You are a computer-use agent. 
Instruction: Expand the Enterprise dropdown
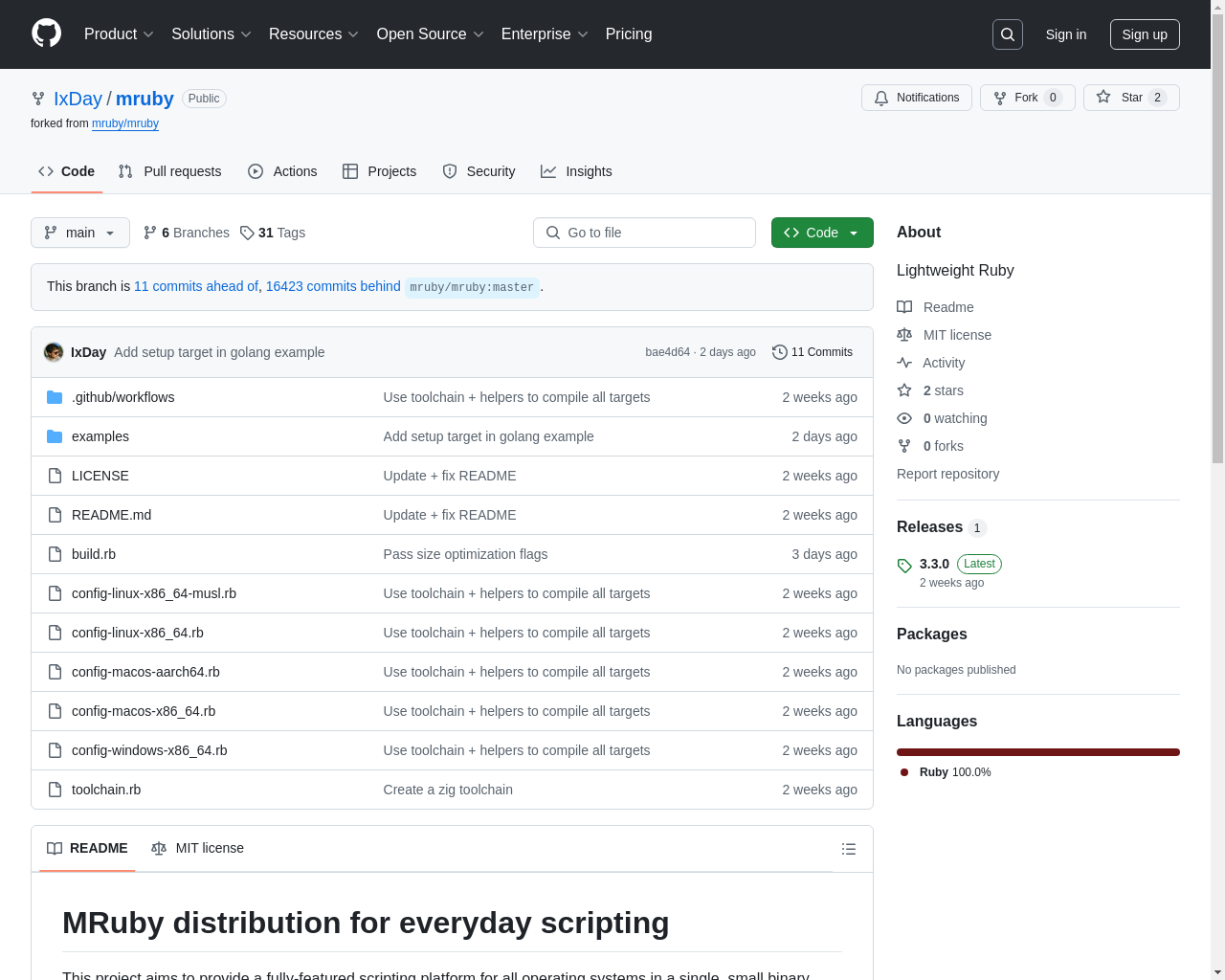[x=545, y=34]
